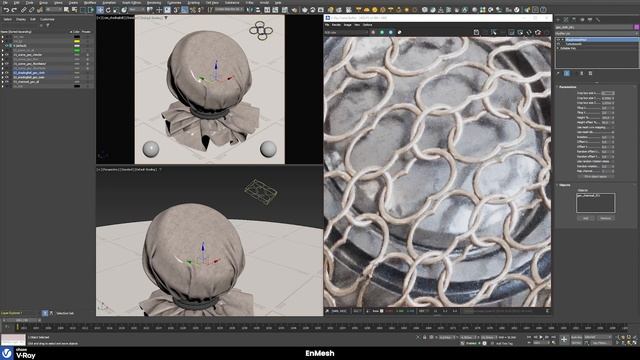Toggle eye of second modifier in stack
Screen dimensions: 640x360
coord(559,44)
